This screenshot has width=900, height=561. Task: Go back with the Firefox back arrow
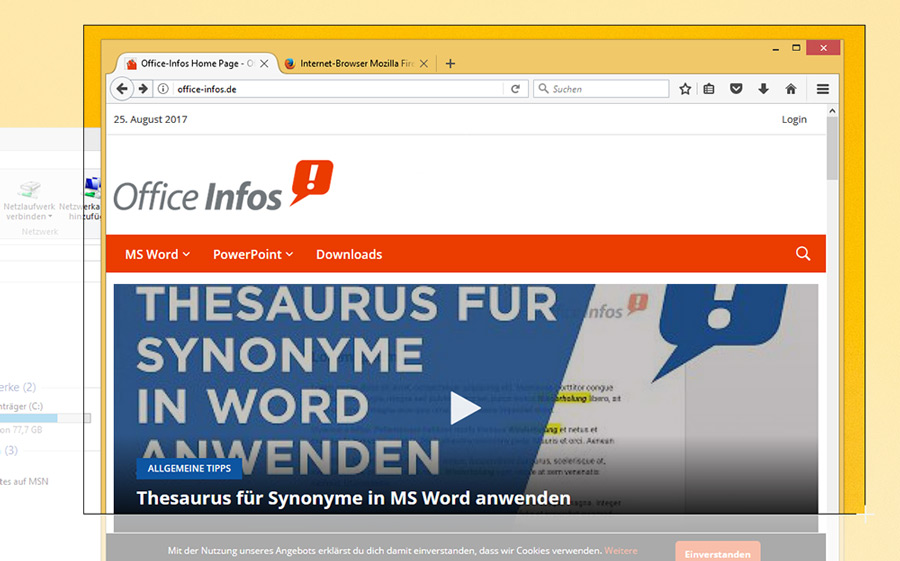122,89
